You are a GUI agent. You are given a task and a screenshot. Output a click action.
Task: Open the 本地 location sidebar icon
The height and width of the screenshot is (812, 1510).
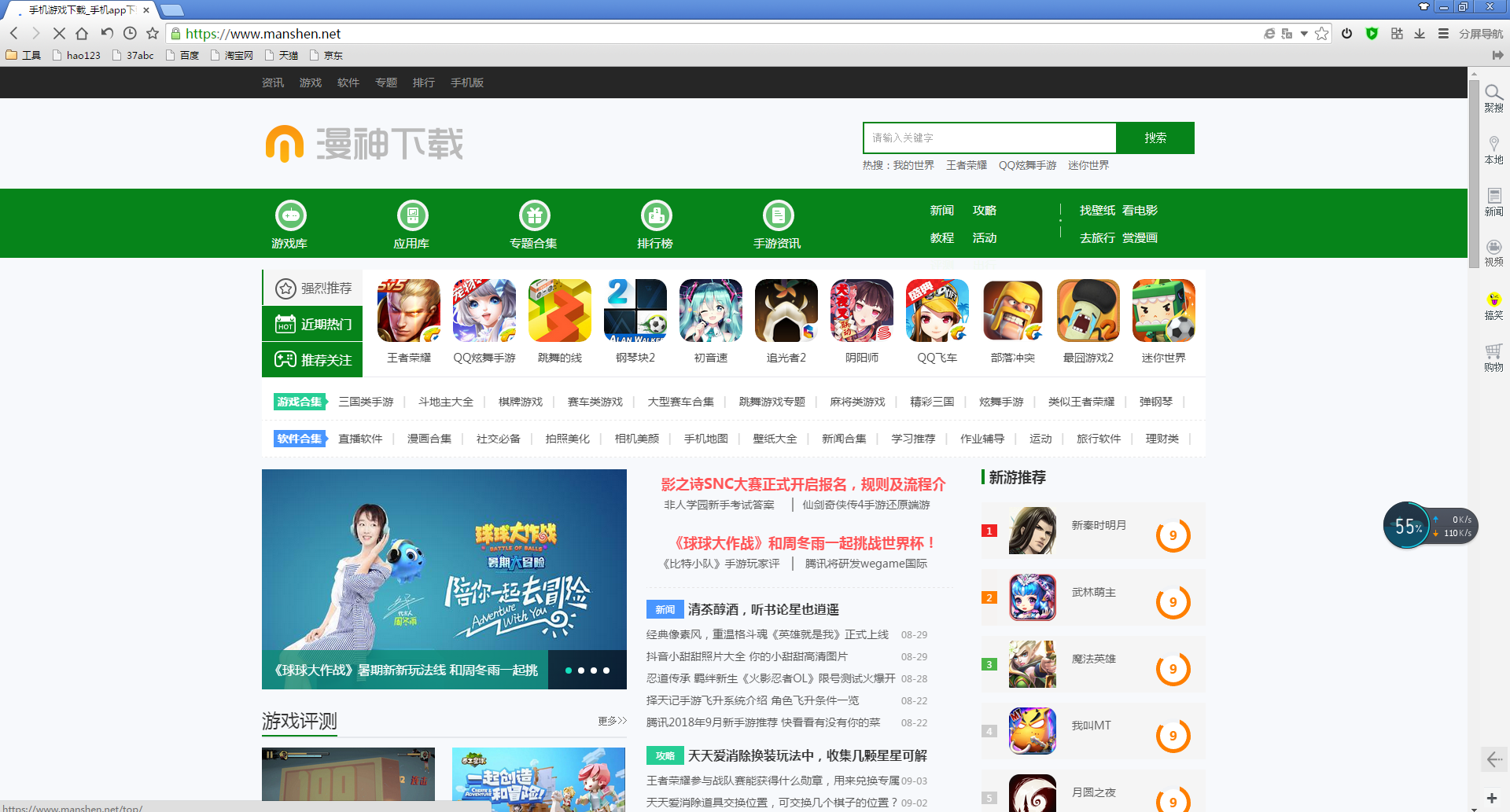click(1493, 149)
